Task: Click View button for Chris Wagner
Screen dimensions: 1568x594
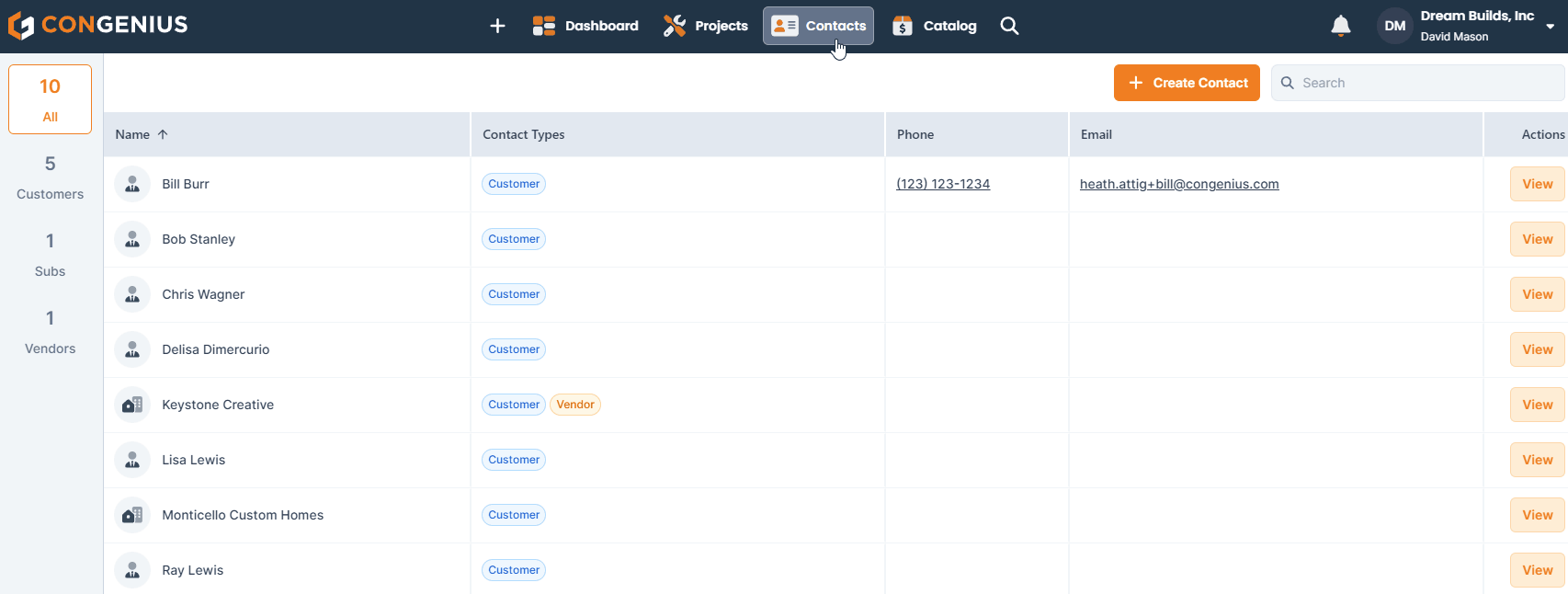Action: click(1537, 294)
